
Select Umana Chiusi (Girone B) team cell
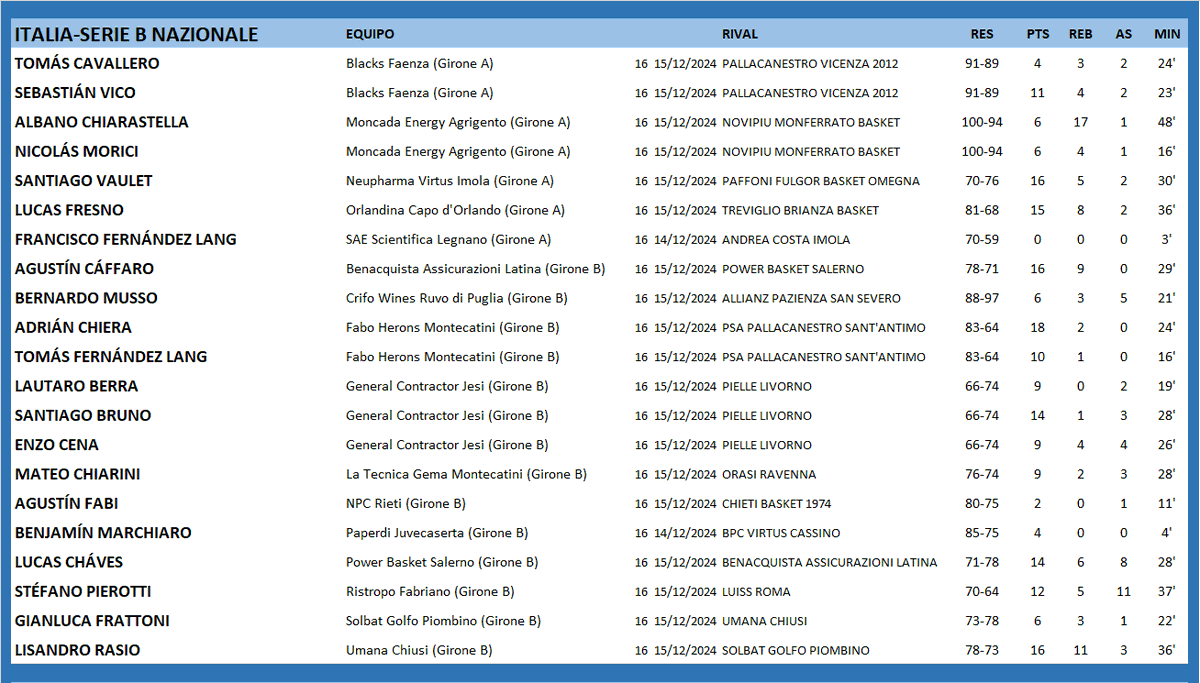click(x=419, y=650)
